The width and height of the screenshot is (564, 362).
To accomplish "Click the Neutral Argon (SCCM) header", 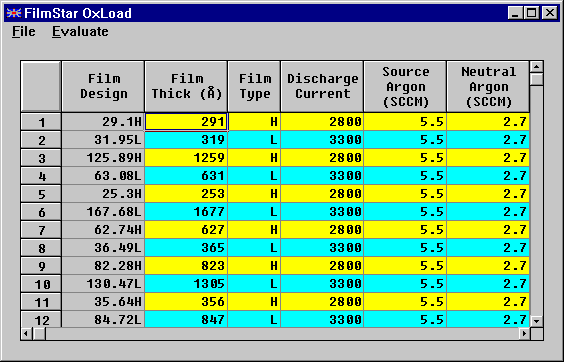I will pyautogui.click(x=488, y=86).
